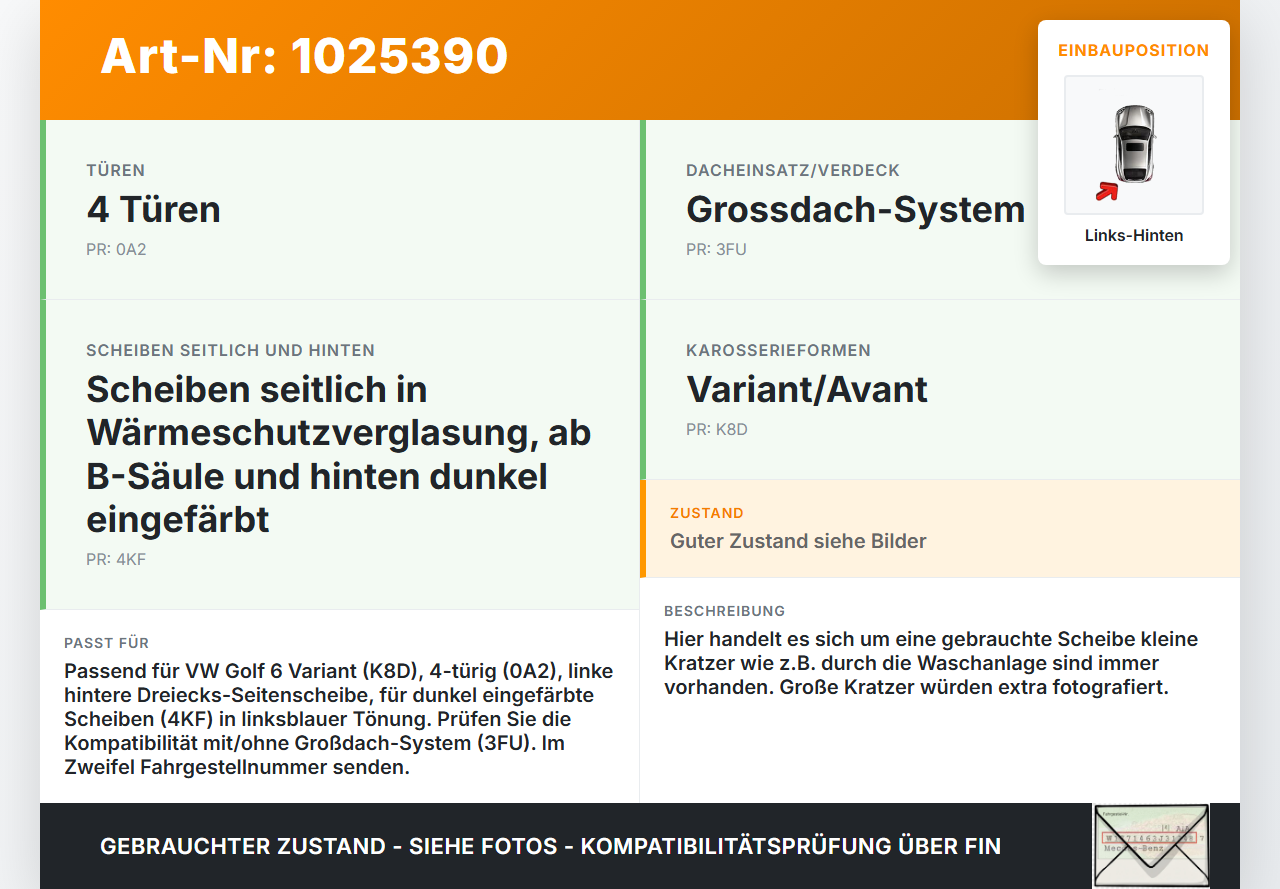Click the Scheiben seitlich Wärmeschutzverglasung heading
Screen dimensions: 1280x889
(339, 454)
